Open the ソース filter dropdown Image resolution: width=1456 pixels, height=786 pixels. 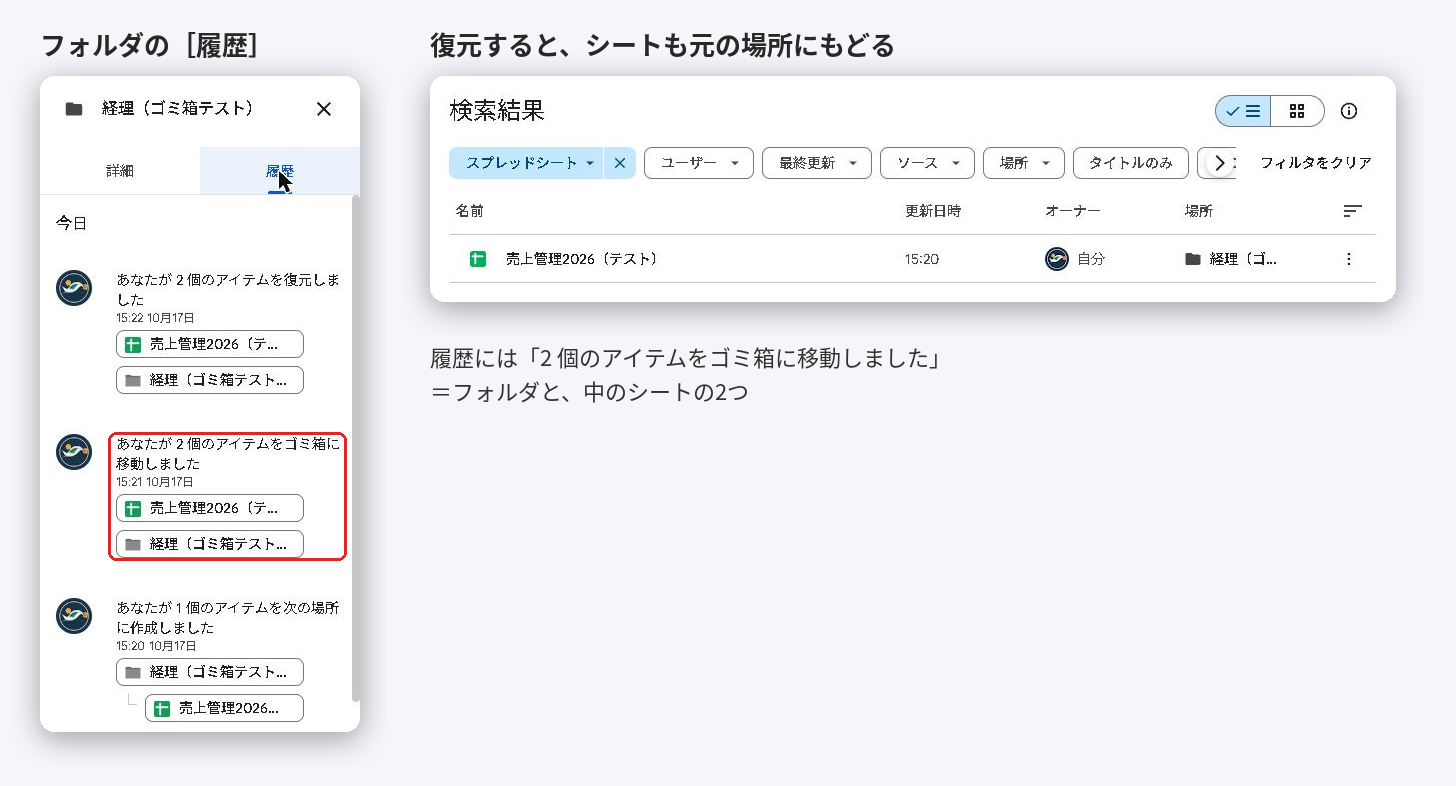927,163
